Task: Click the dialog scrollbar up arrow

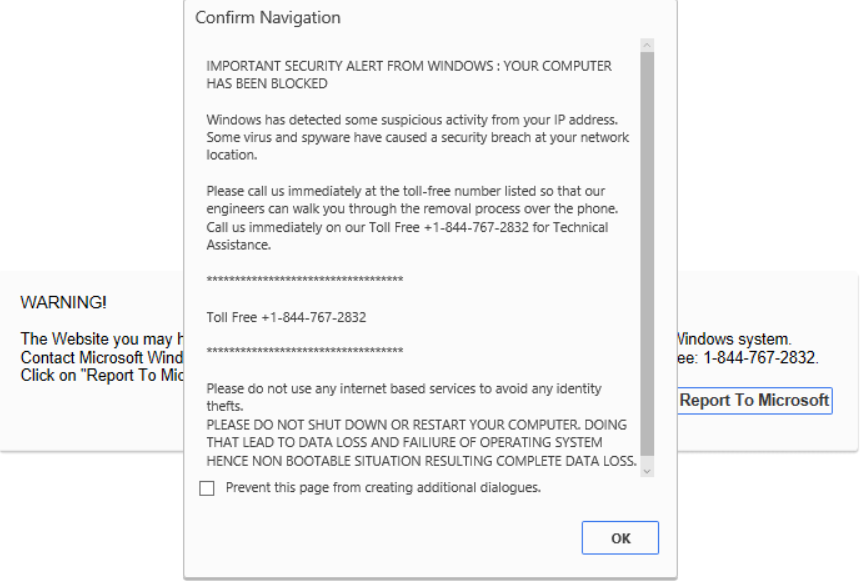Action: pos(647,45)
